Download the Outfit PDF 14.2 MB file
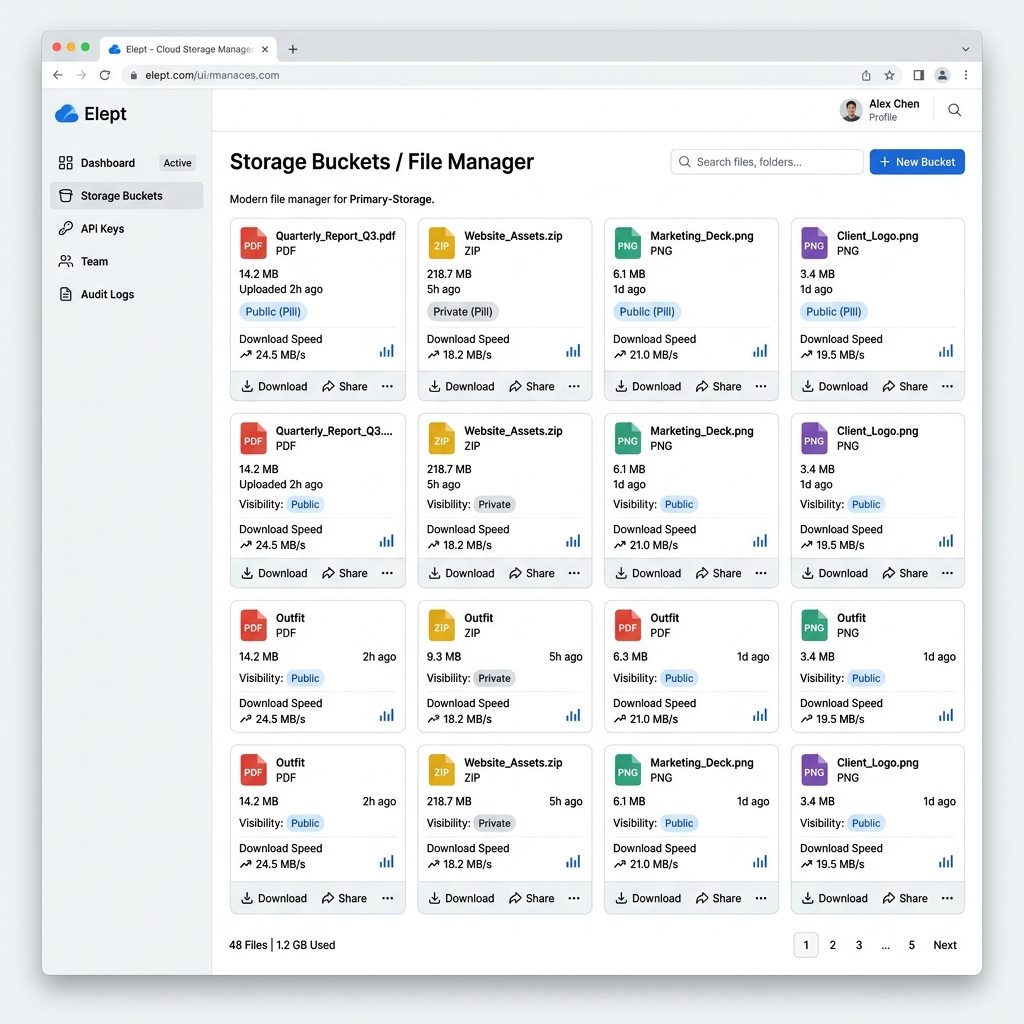 pyautogui.click(x=274, y=899)
